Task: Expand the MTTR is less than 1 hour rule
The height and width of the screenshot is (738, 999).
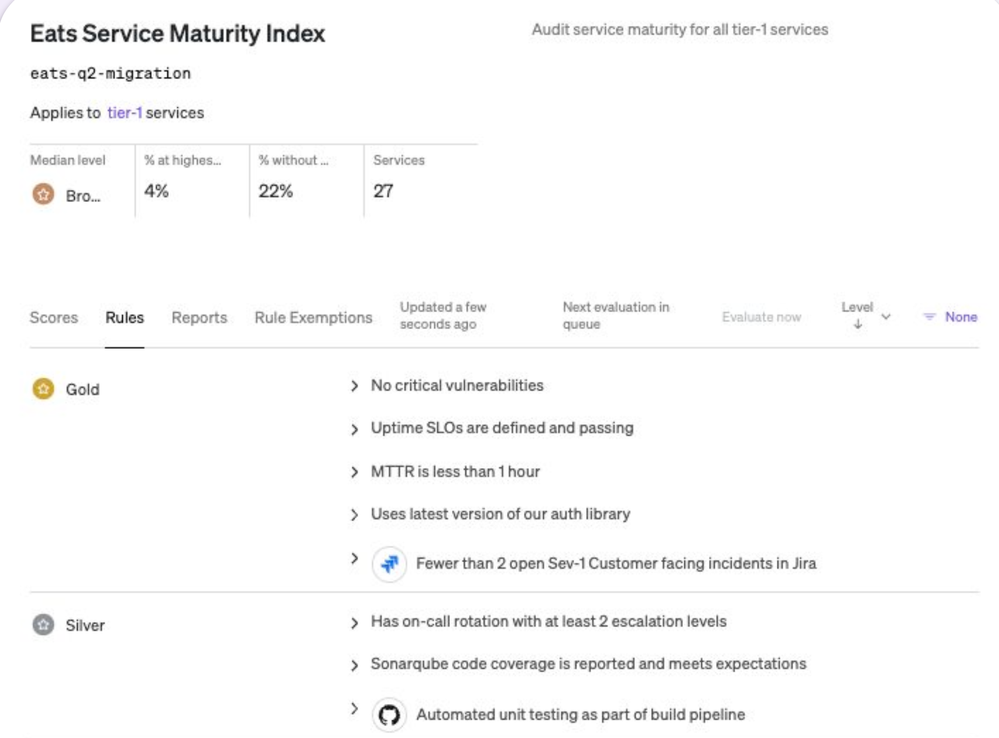Action: click(354, 472)
